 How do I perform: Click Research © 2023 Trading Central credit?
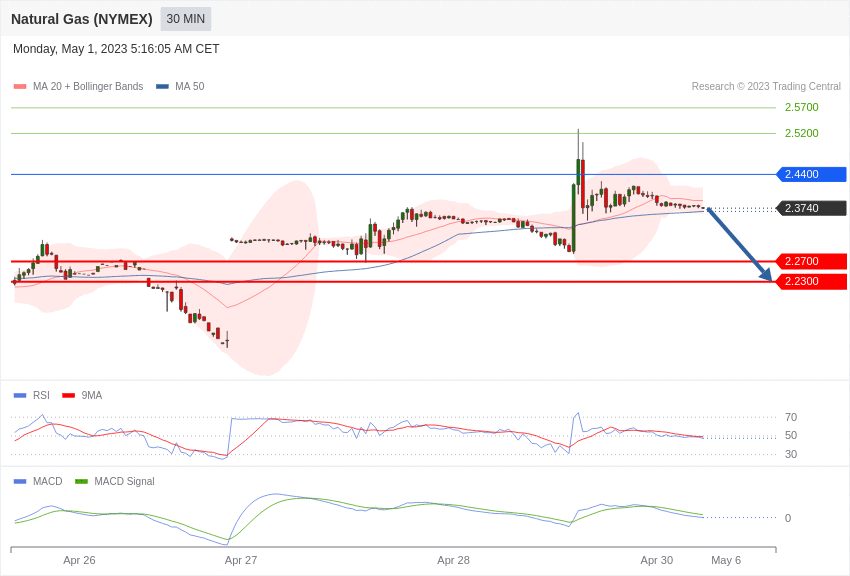(766, 87)
